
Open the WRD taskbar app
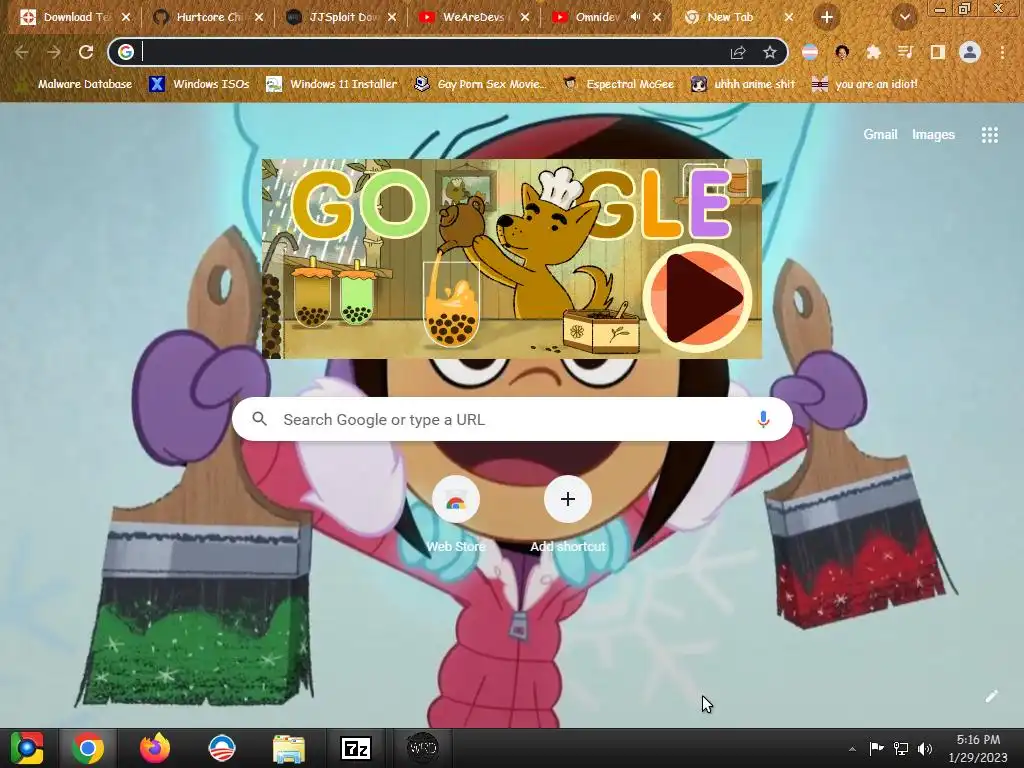(x=423, y=748)
